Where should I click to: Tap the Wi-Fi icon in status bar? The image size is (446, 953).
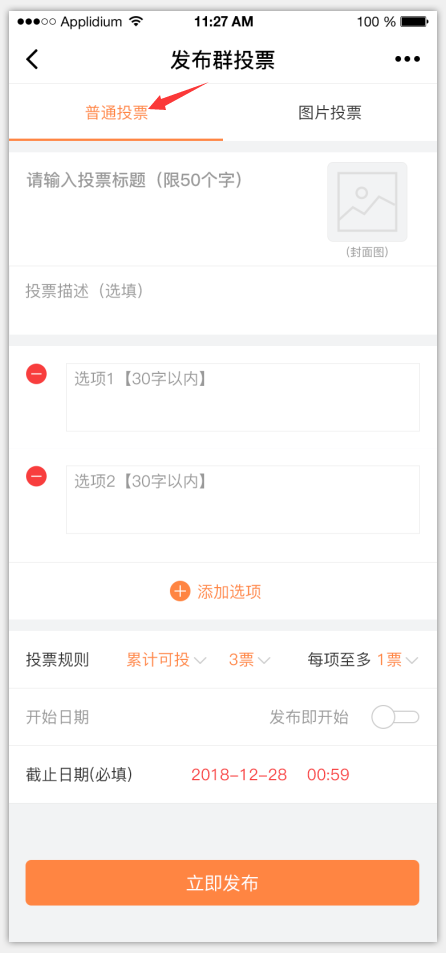(x=136, y=22)
